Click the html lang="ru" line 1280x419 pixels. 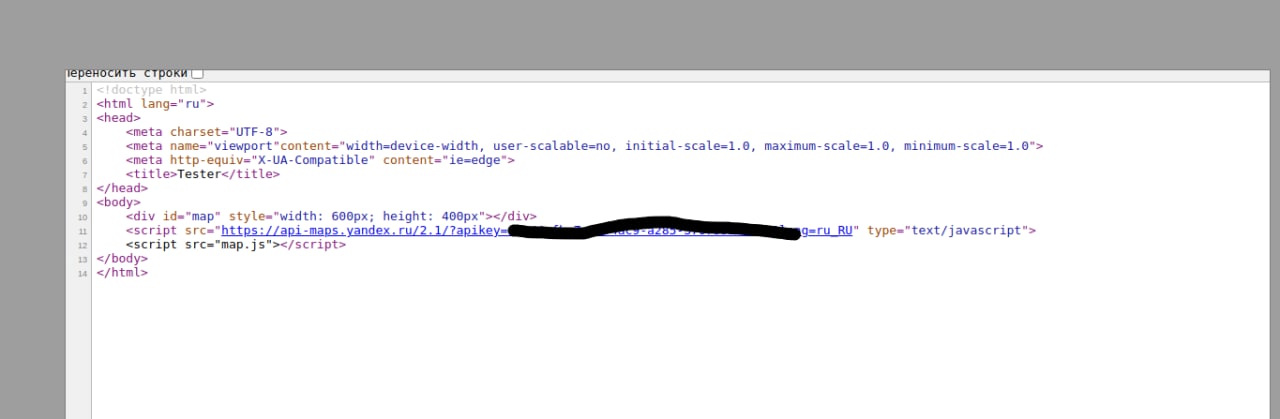[155, 104]
